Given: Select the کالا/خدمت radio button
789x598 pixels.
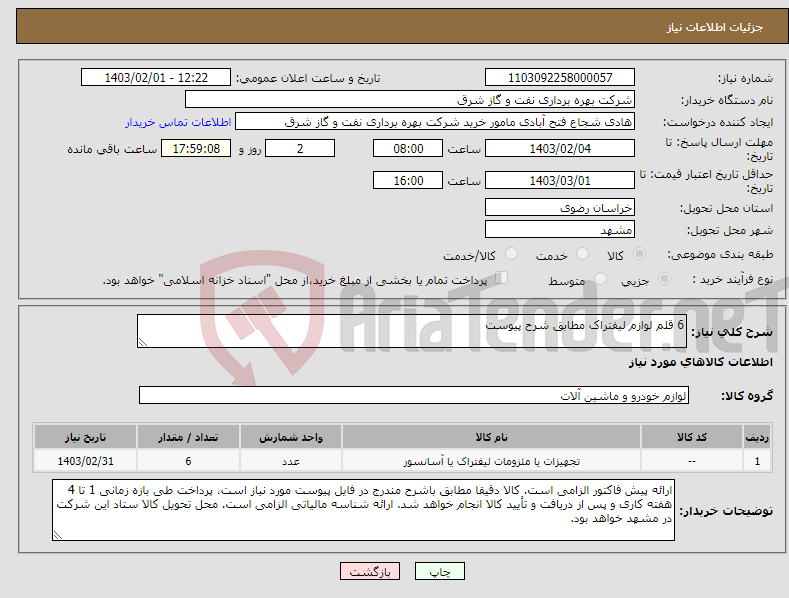Looking at the screenshot, I should (511, 254).
